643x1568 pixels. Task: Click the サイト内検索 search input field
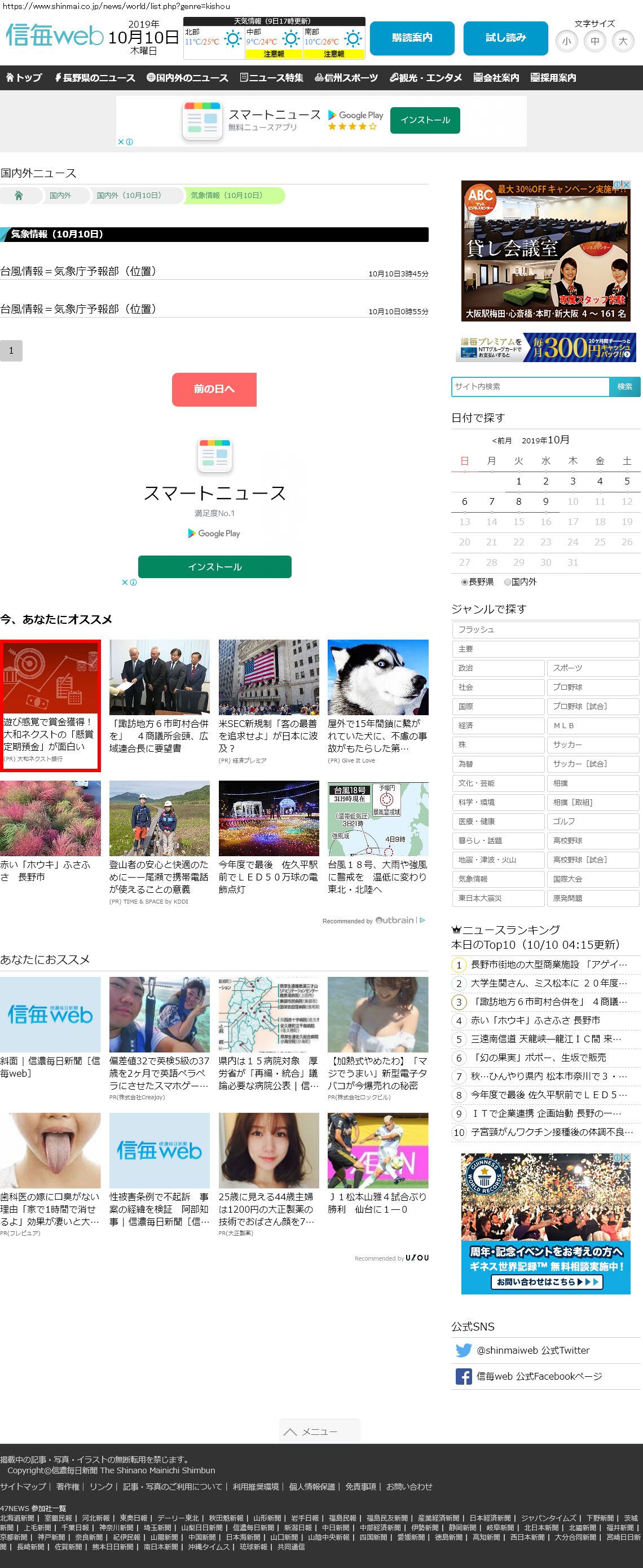[x=530, y=386]
